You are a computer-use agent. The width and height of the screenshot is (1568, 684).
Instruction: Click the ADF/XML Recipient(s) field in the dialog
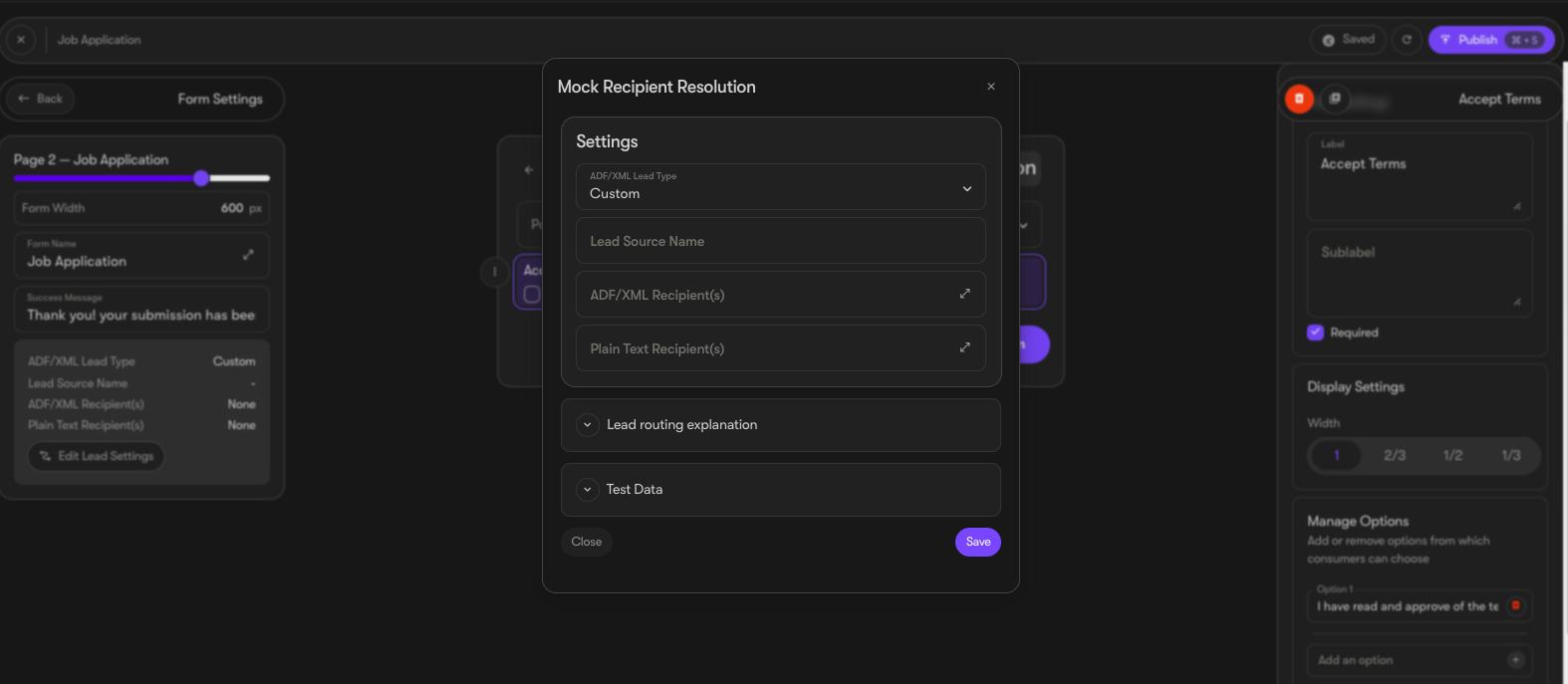click(x=781, y=295)
